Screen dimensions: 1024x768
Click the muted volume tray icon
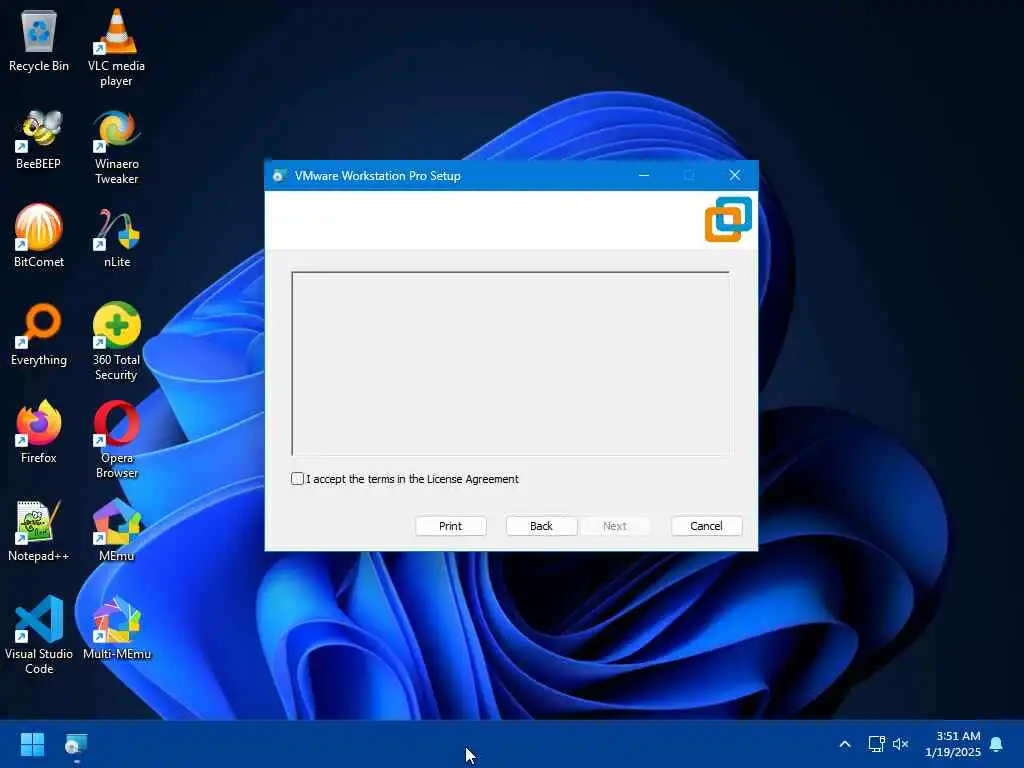coord(901,744)
